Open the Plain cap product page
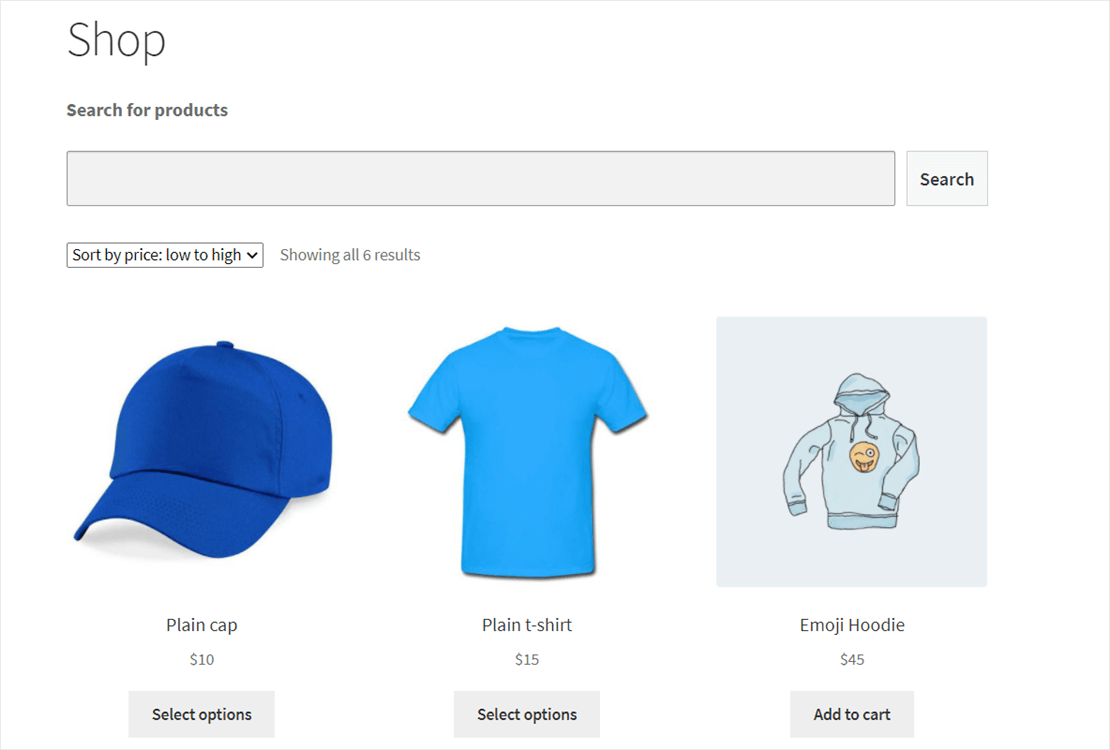The height and width of the screenshot is (750, 1110). [201, 624]
